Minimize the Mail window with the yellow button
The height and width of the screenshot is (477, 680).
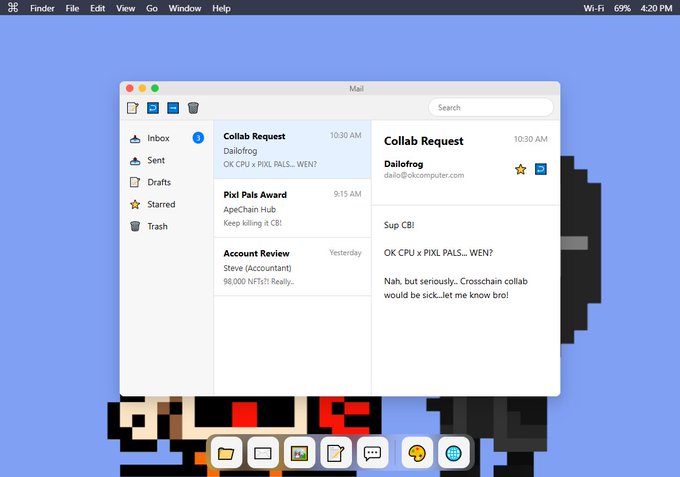[x=142, y=88]
